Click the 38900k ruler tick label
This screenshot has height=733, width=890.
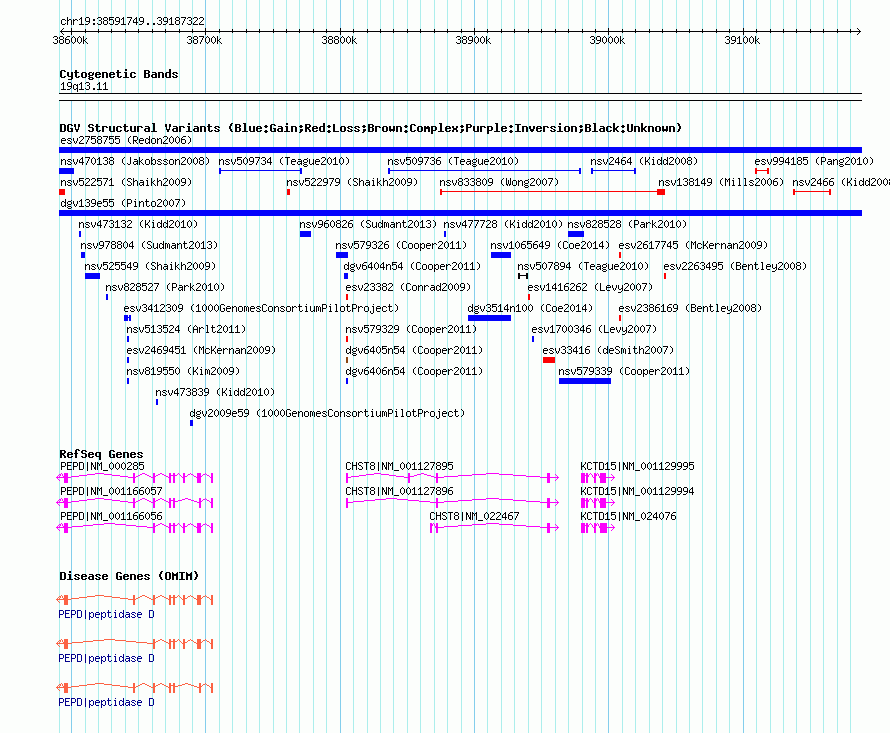point(473,40)
